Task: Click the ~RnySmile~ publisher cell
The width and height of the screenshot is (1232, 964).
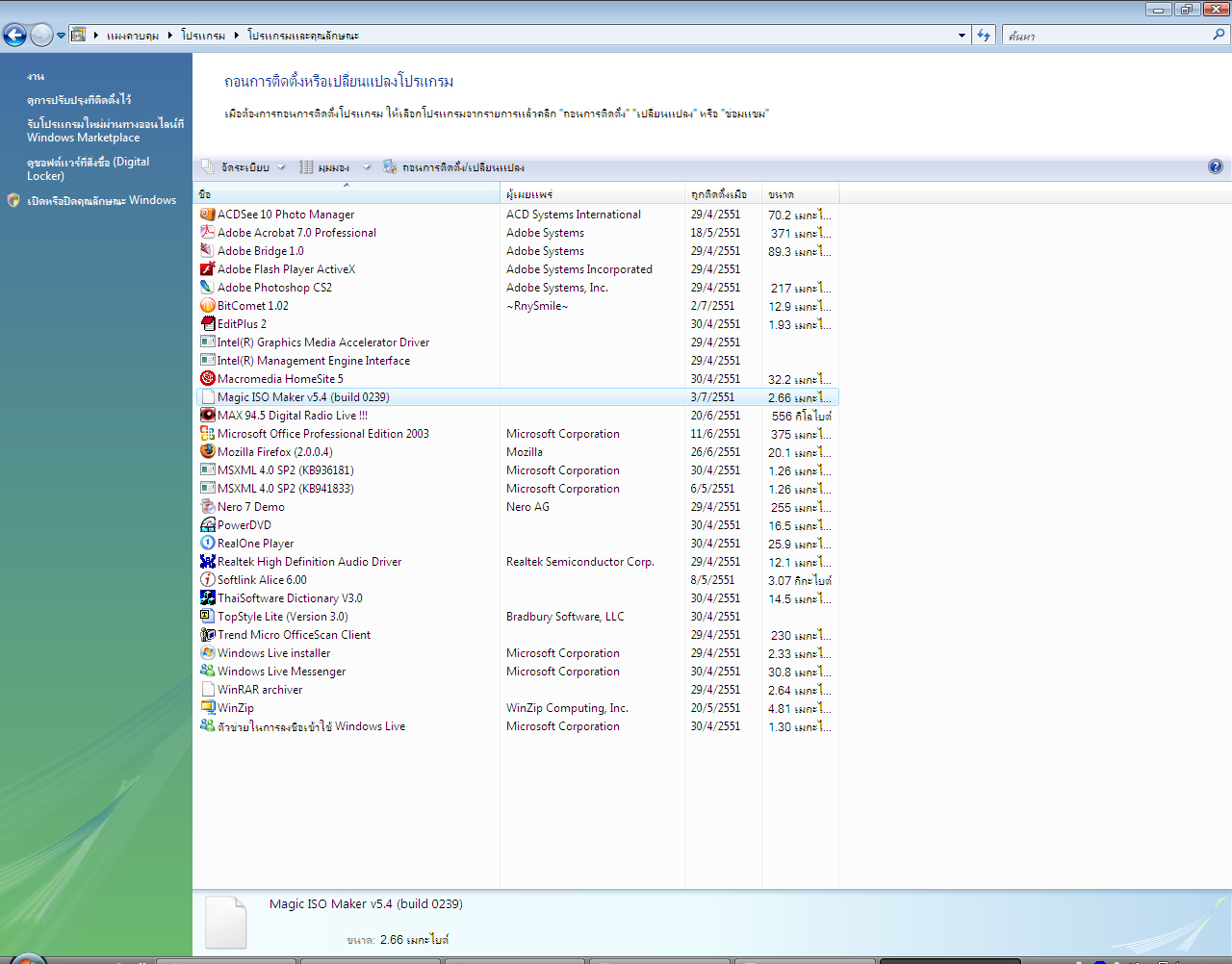Action: (537, 306)
